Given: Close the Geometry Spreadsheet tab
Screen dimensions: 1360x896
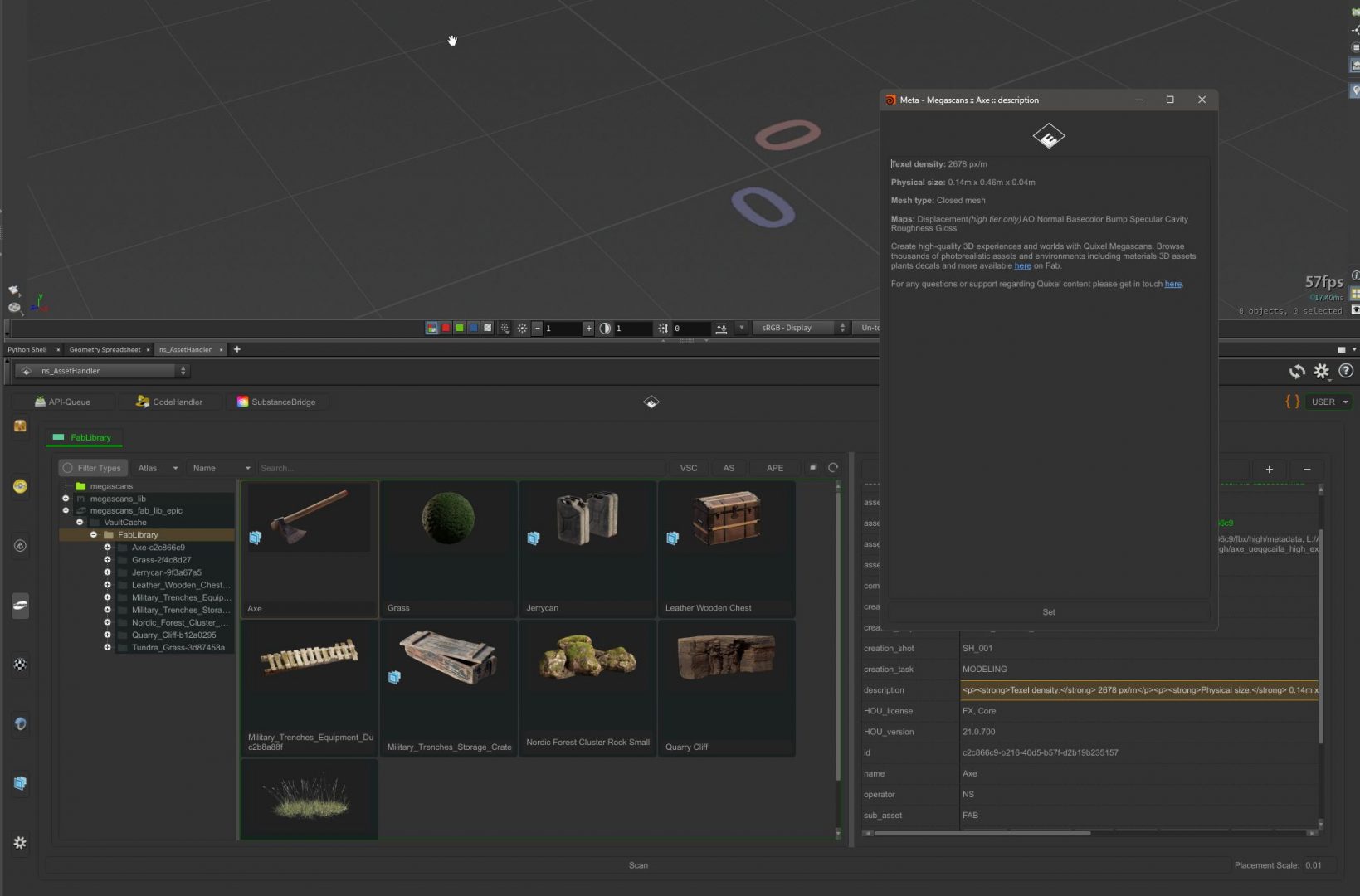Looking at the screenshot, I should 148,350.
